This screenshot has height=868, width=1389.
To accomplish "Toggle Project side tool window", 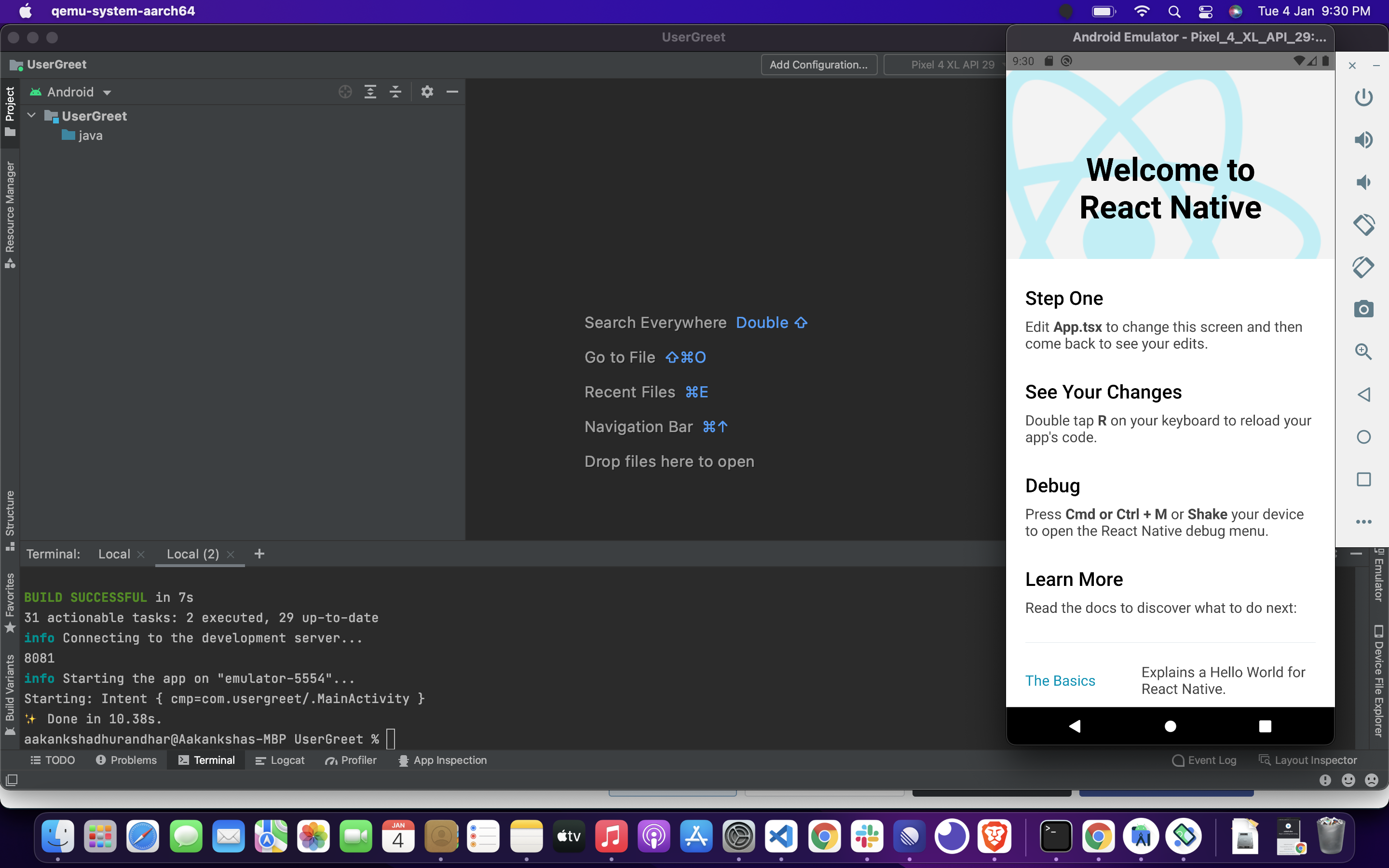I will coord(10,112).
